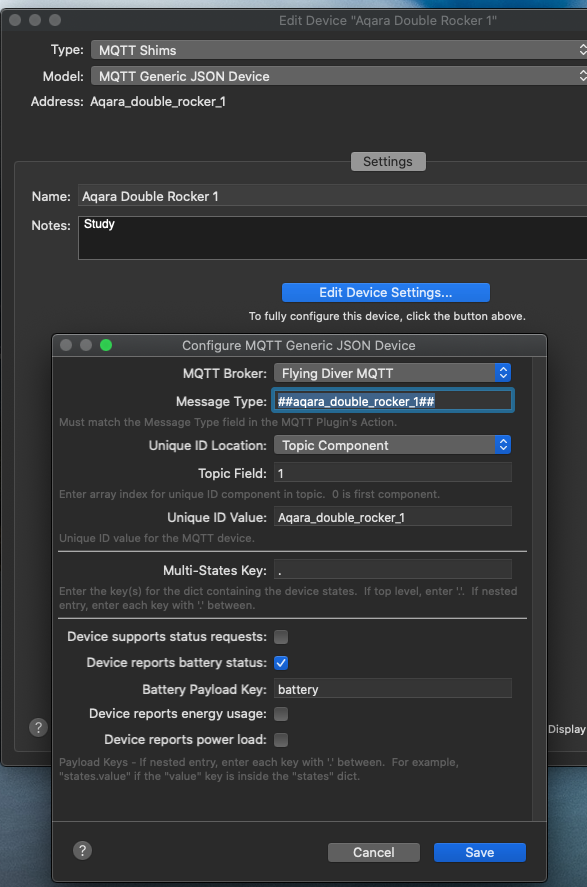Open the Model popup menu
Image resolution: width=587 pixels, height=887 pixels.
point(339,76)
